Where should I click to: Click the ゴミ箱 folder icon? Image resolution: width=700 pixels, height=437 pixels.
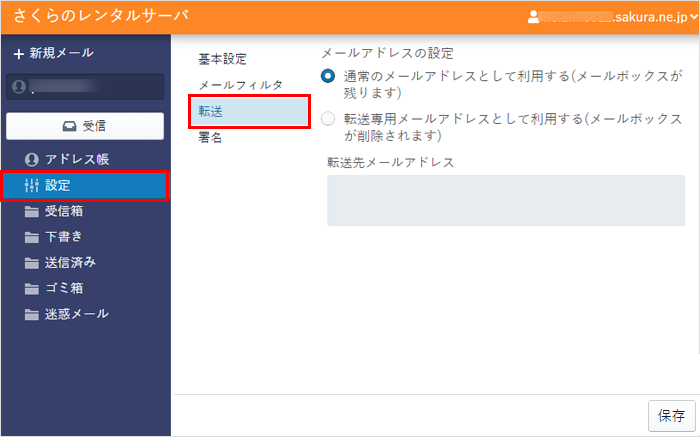(31, 289)
